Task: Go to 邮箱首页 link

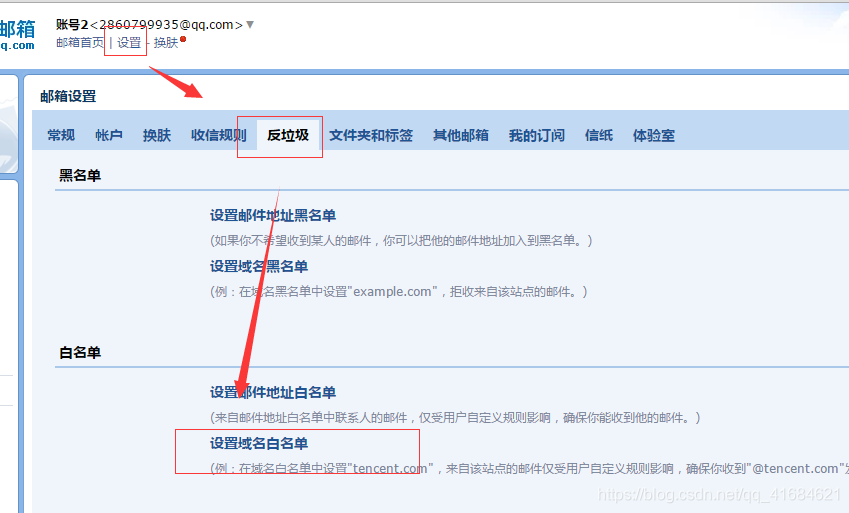Action: click(x=80, y=43)
